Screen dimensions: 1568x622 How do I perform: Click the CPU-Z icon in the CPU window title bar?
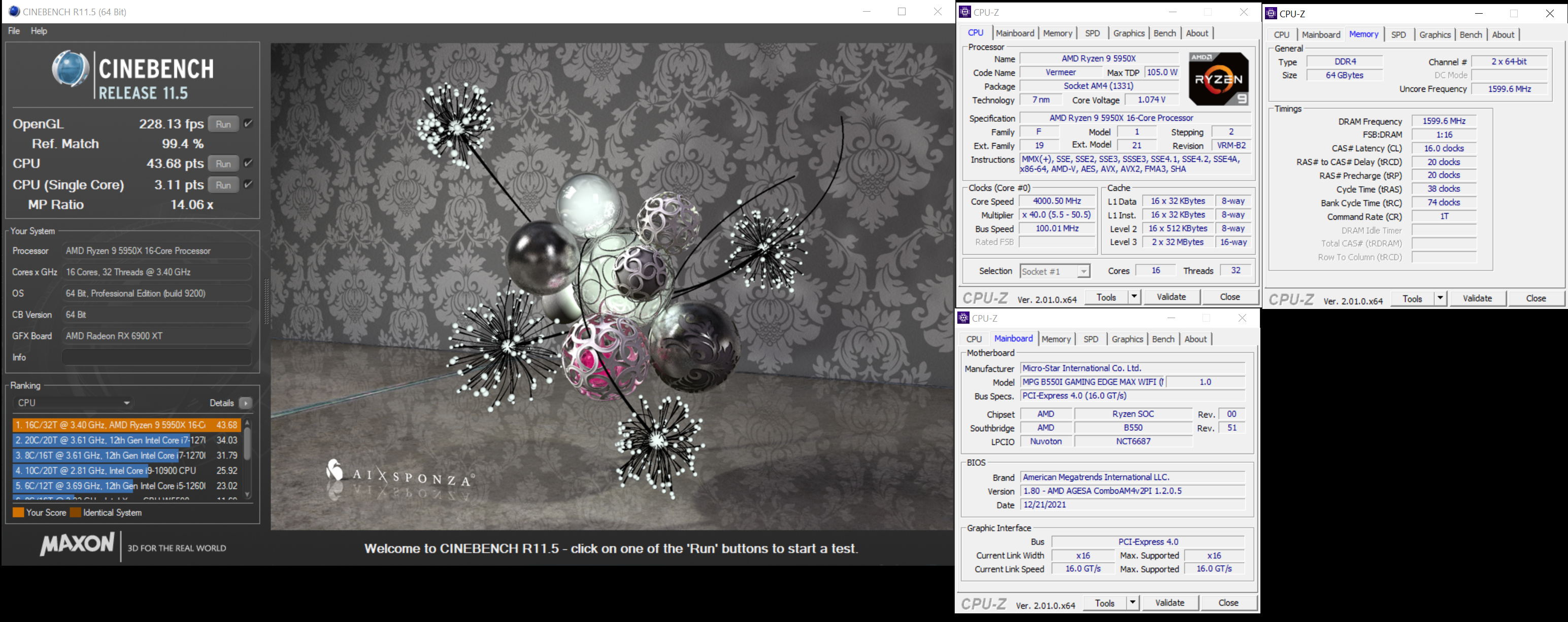click(965, 12)
